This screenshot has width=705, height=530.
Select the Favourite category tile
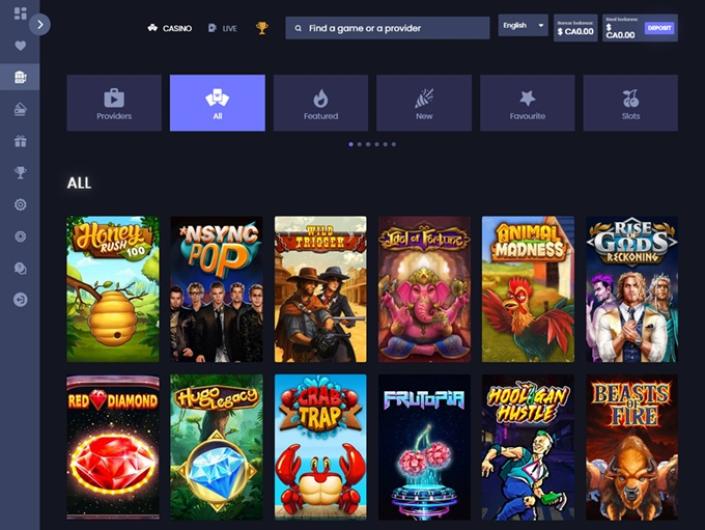(527, 103)
